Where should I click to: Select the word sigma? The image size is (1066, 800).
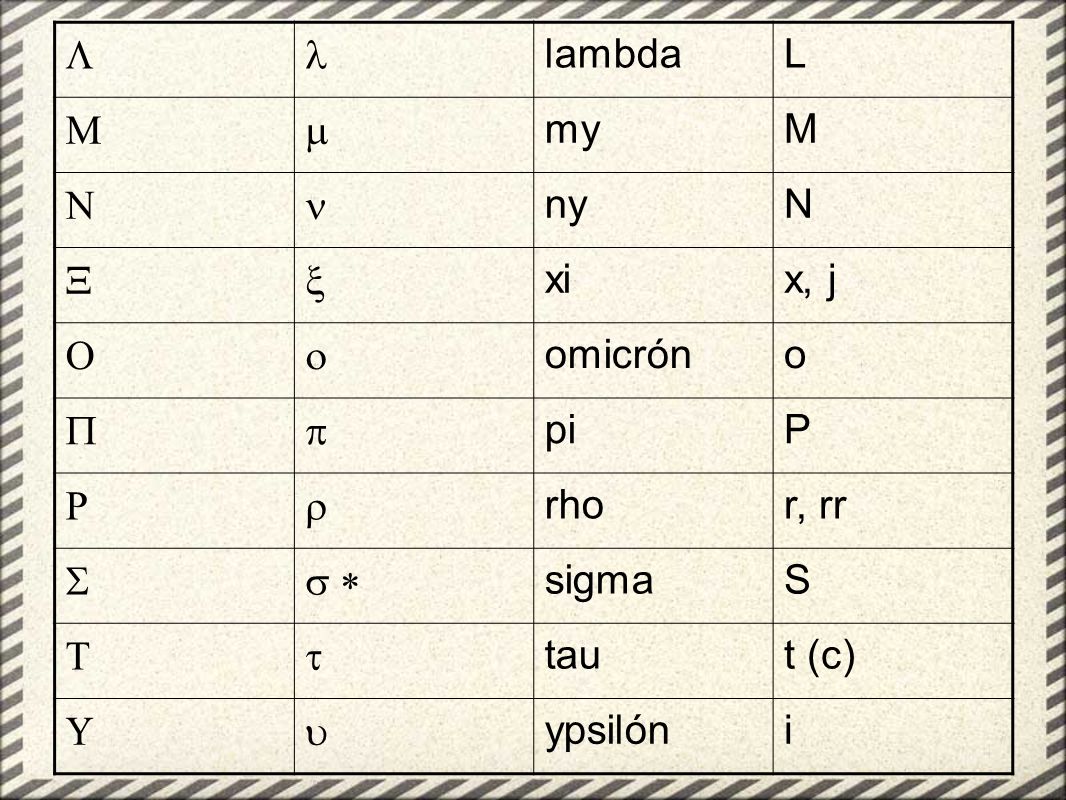pos(598,582)
